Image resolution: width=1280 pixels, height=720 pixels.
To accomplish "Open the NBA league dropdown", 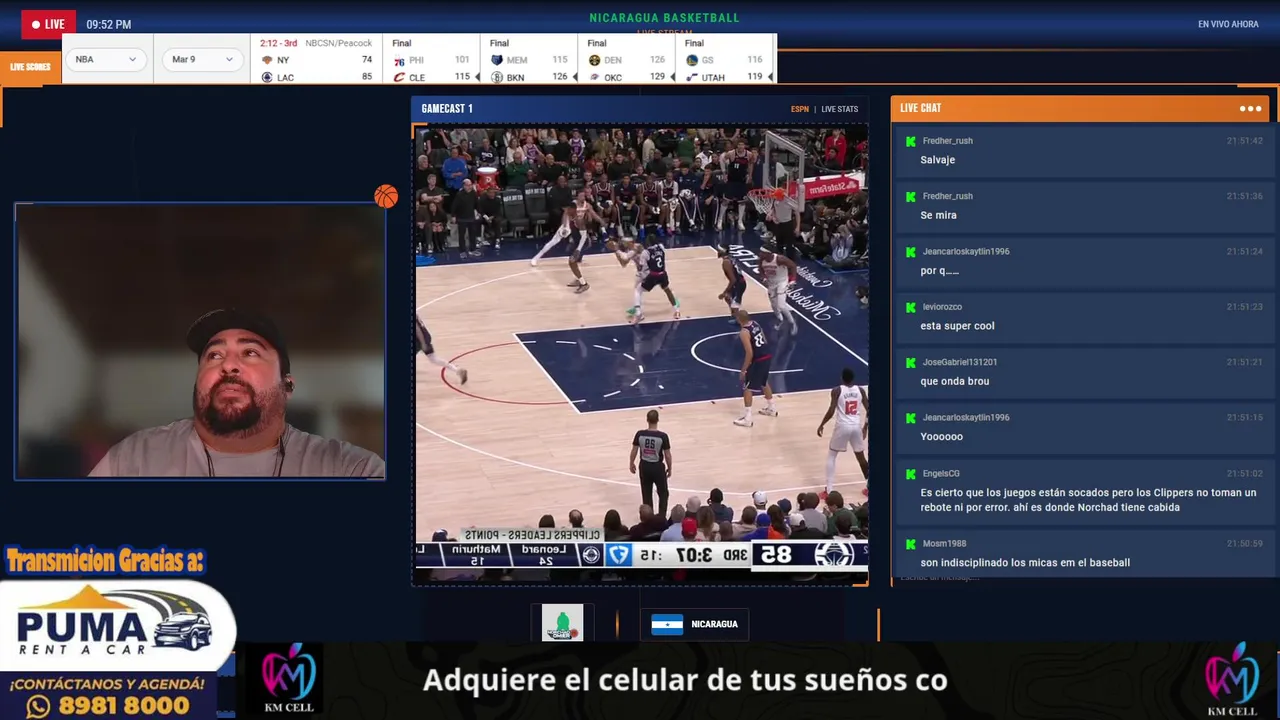I will (106, 59).
